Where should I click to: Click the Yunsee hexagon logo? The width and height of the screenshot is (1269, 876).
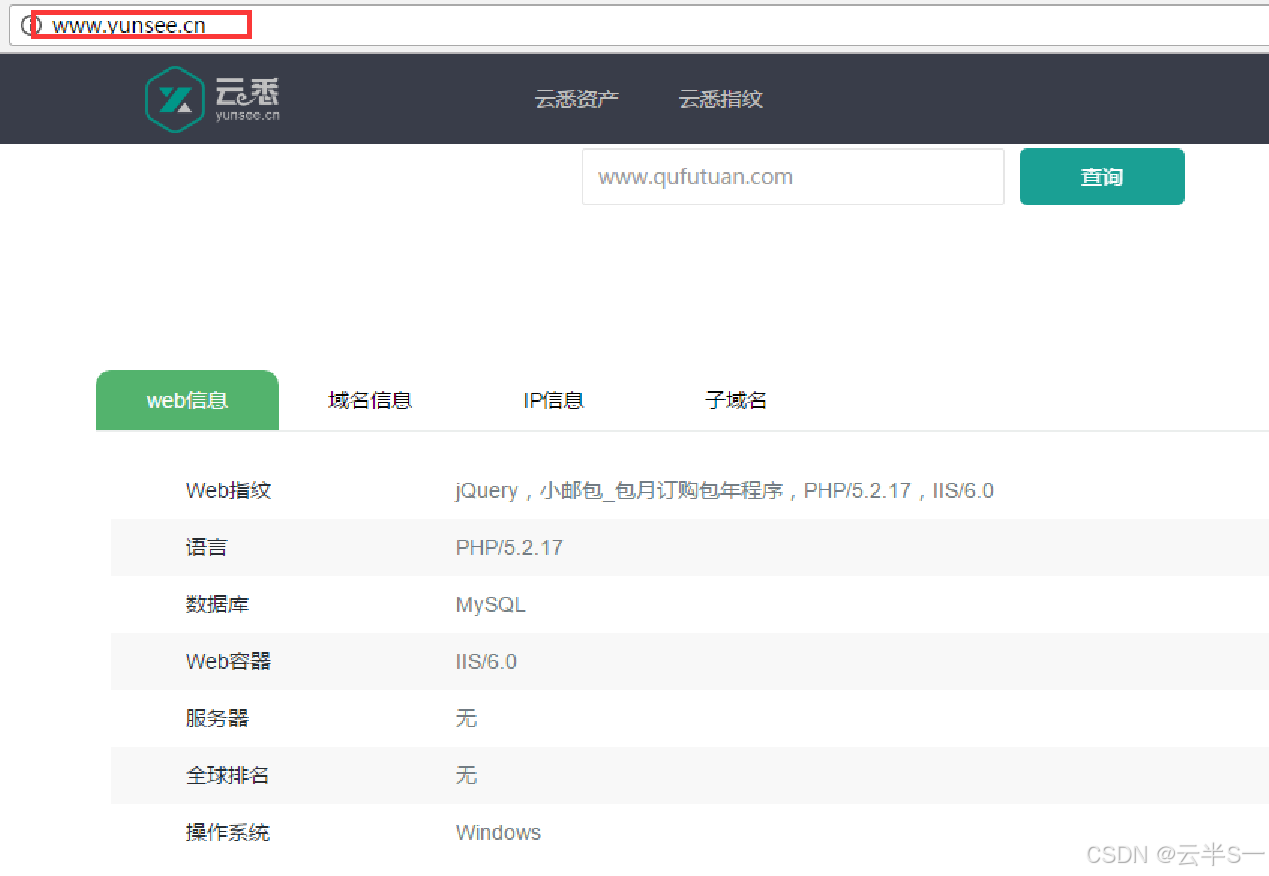click(175, 99)
